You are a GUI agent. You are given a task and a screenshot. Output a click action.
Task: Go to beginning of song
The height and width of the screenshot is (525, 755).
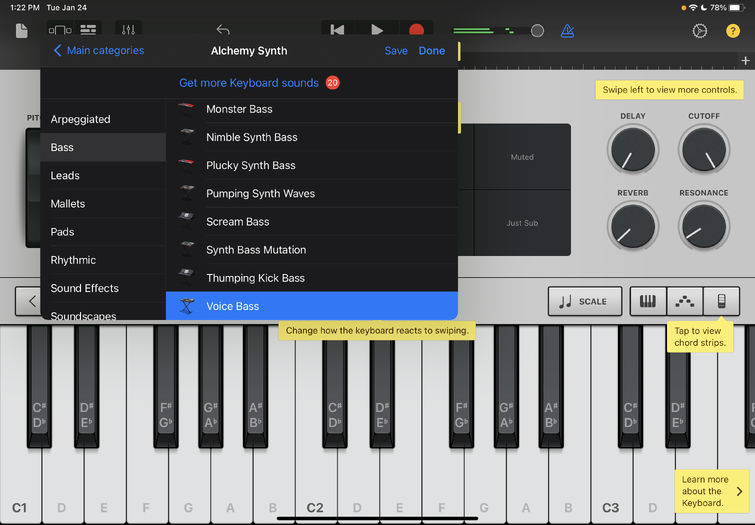[337, 30]
